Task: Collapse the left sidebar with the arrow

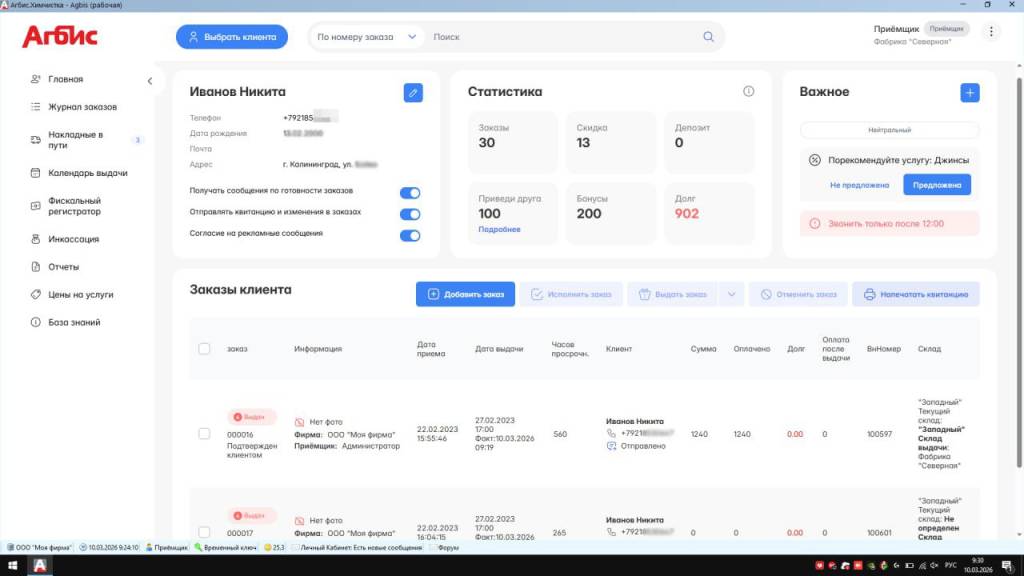Action: [x=149, y=80]
